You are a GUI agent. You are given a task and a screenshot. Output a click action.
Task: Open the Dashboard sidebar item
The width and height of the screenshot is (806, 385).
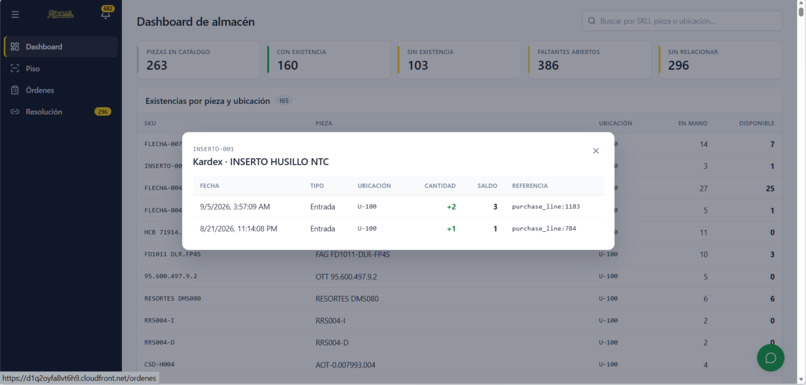(61, 47)
